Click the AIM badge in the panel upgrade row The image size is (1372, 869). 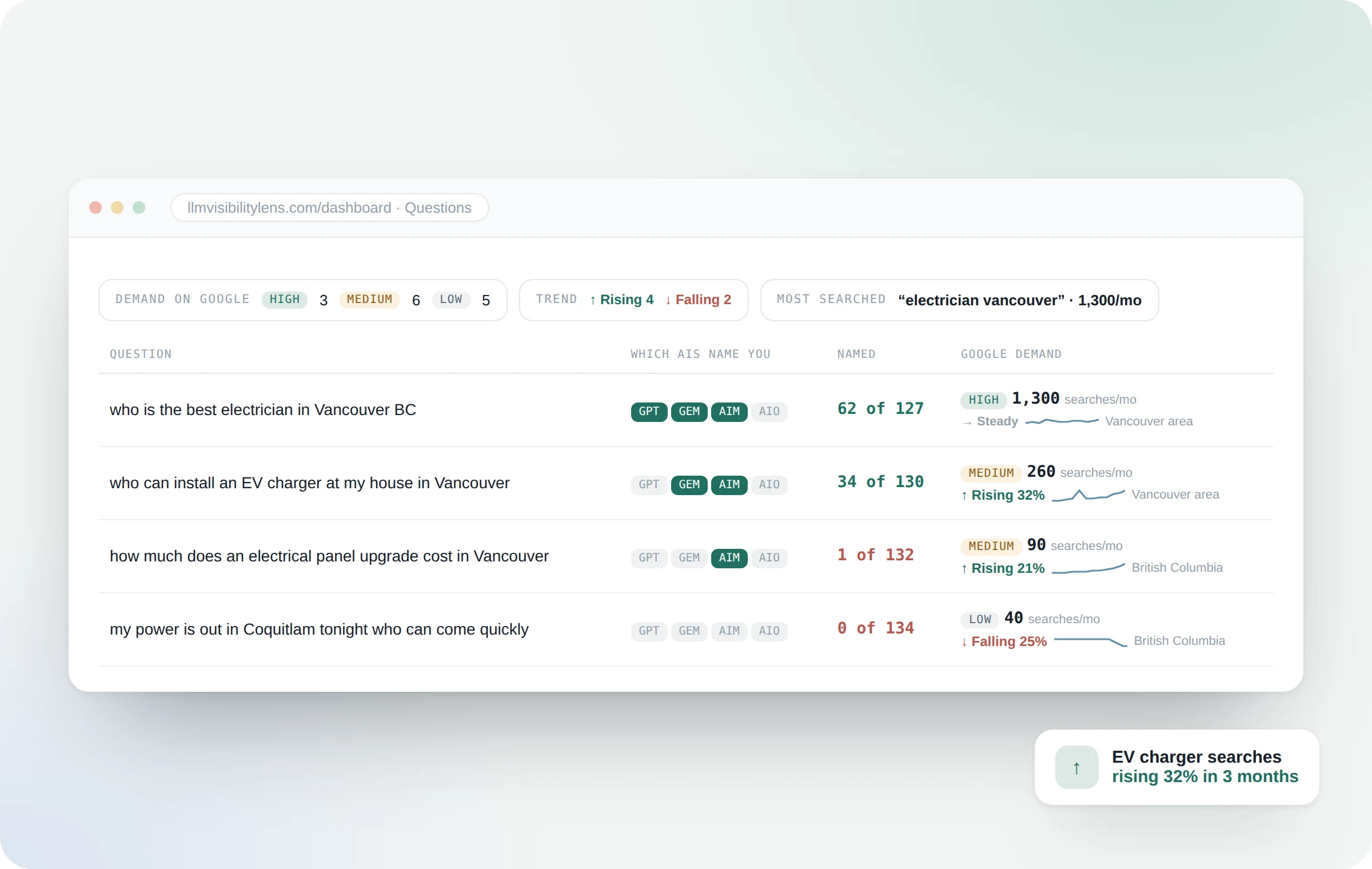click(729, 558)
